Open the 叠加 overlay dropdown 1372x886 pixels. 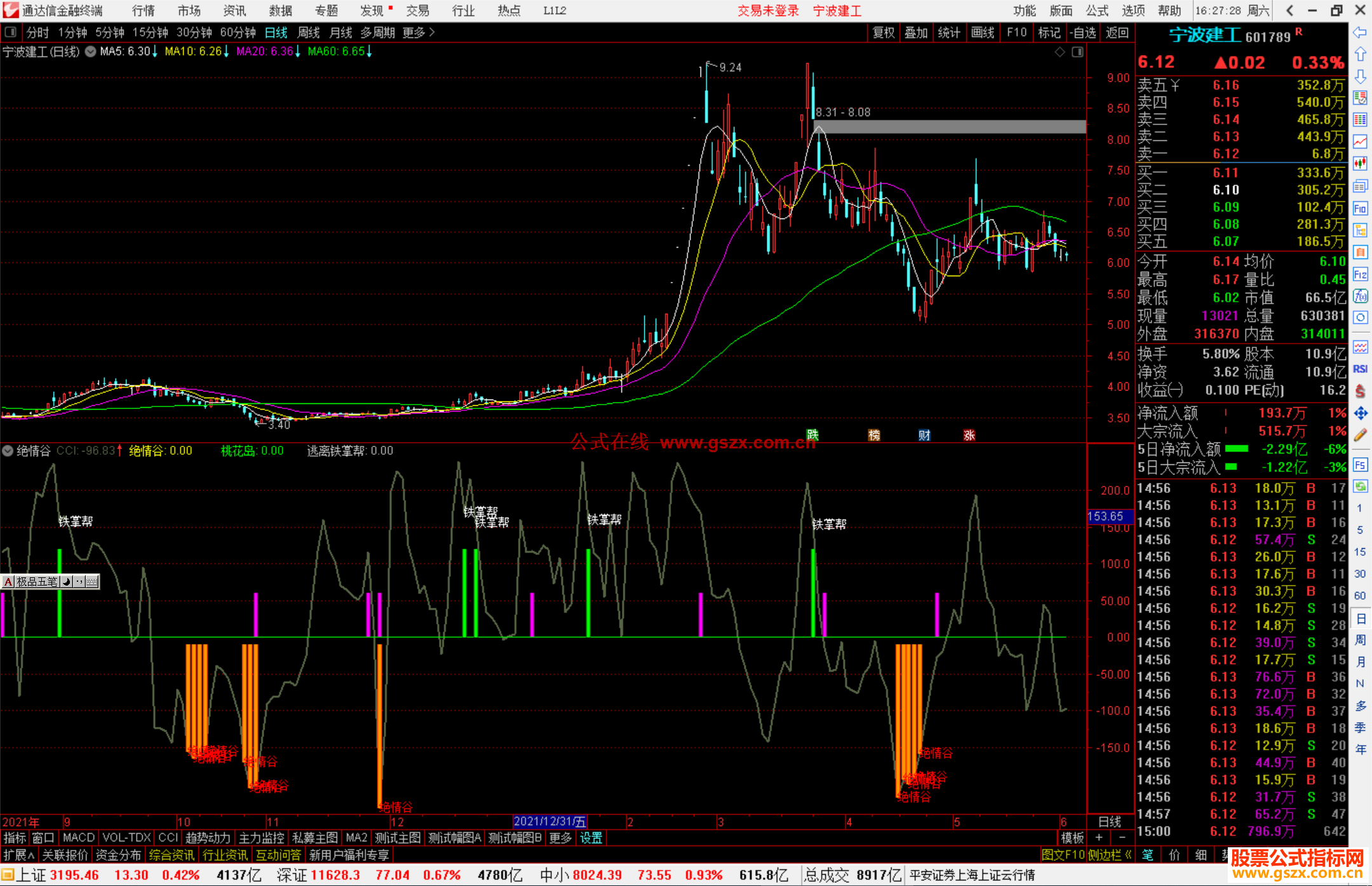coord(916,32)
